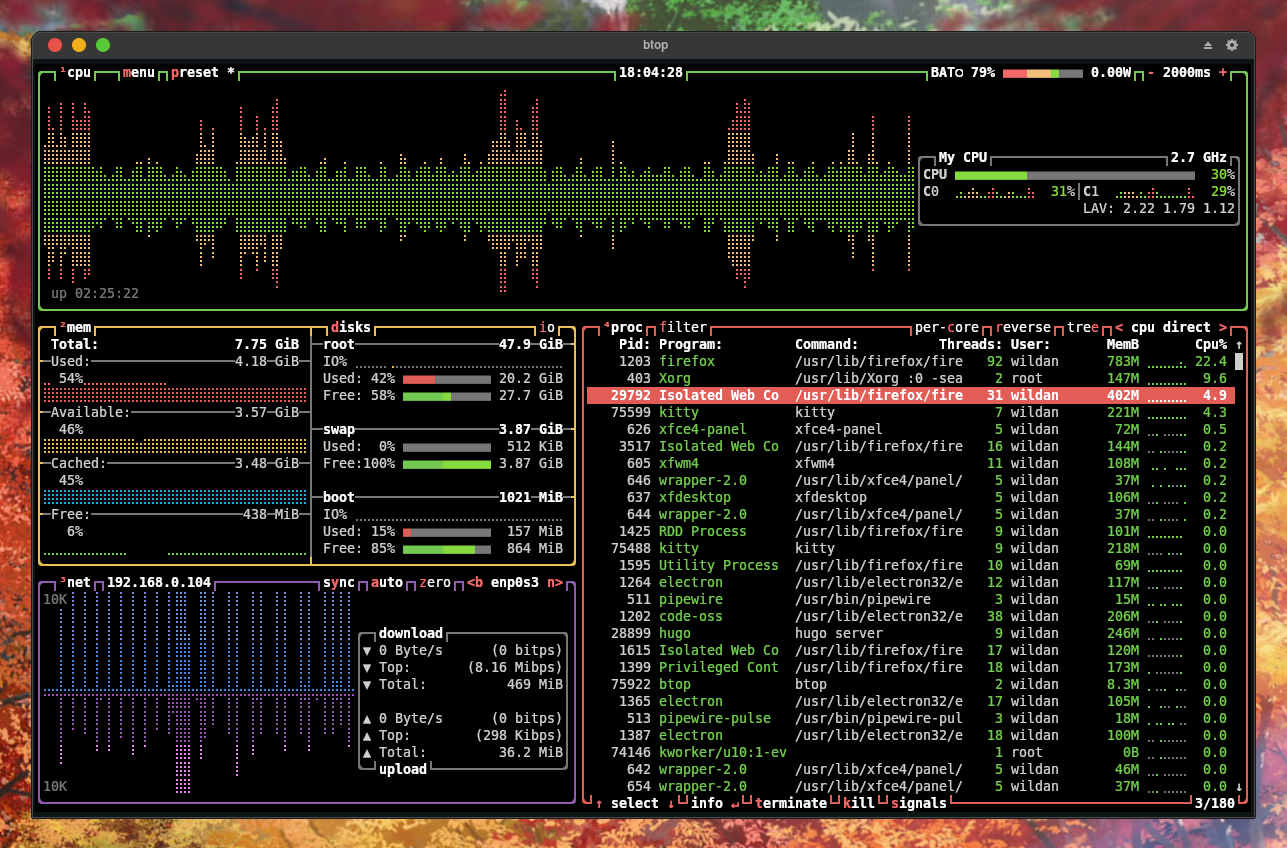Viewport: 1287px width, 848px height.
Task: Open the process filter
Action: pos(683,327)
